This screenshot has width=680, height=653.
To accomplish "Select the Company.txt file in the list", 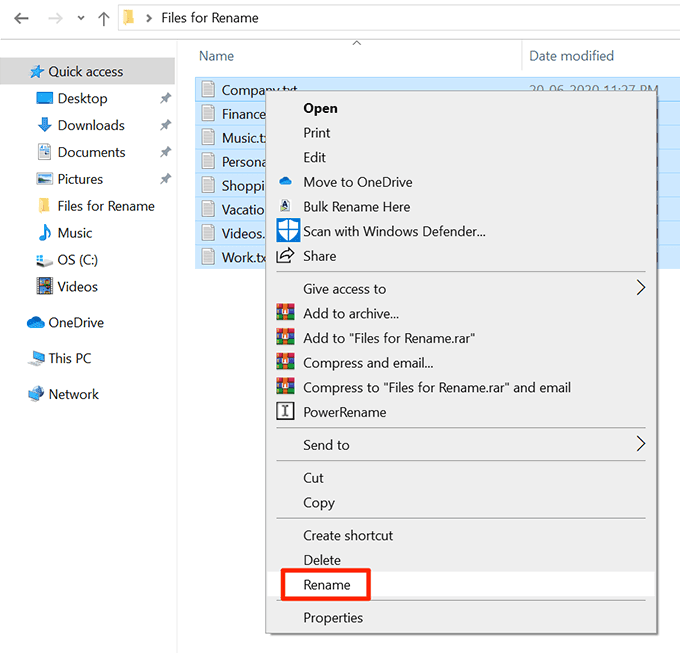I will (240, 90).
